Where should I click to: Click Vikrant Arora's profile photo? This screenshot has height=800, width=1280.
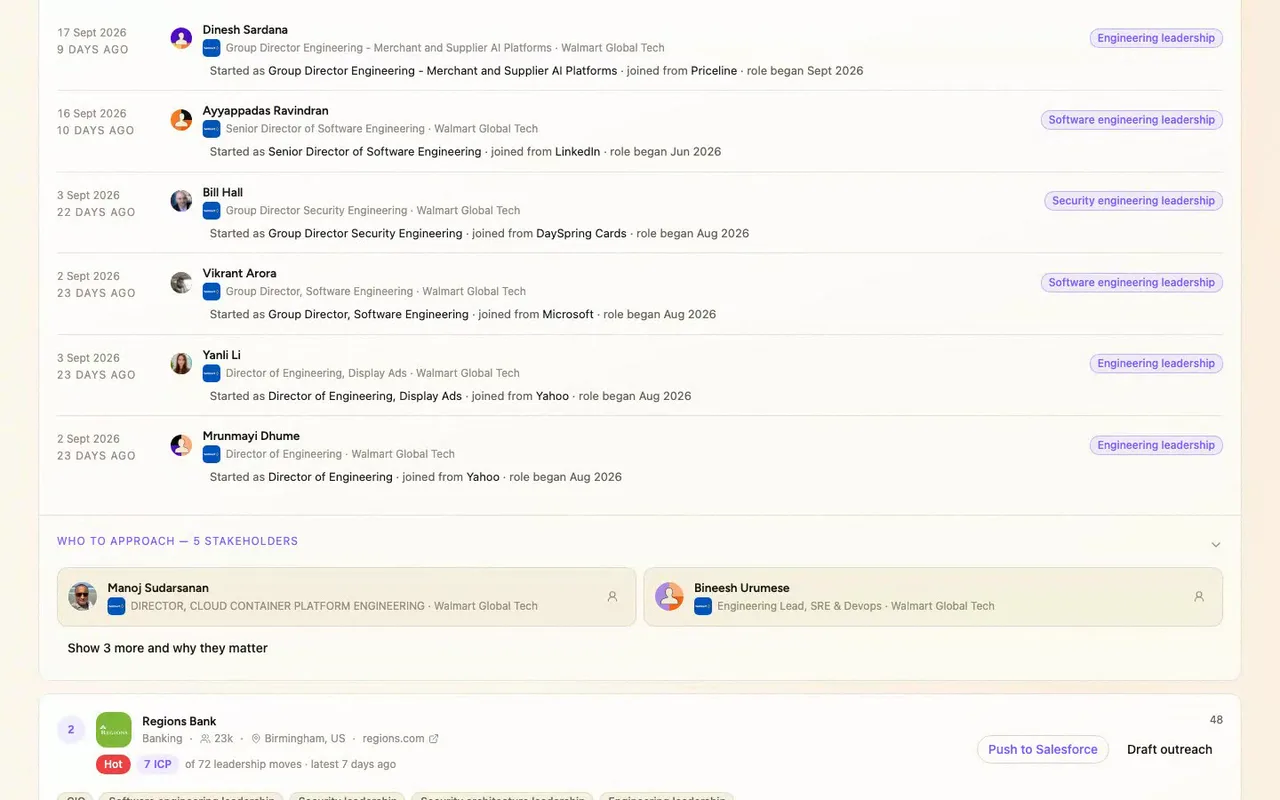tap(181, 283)
